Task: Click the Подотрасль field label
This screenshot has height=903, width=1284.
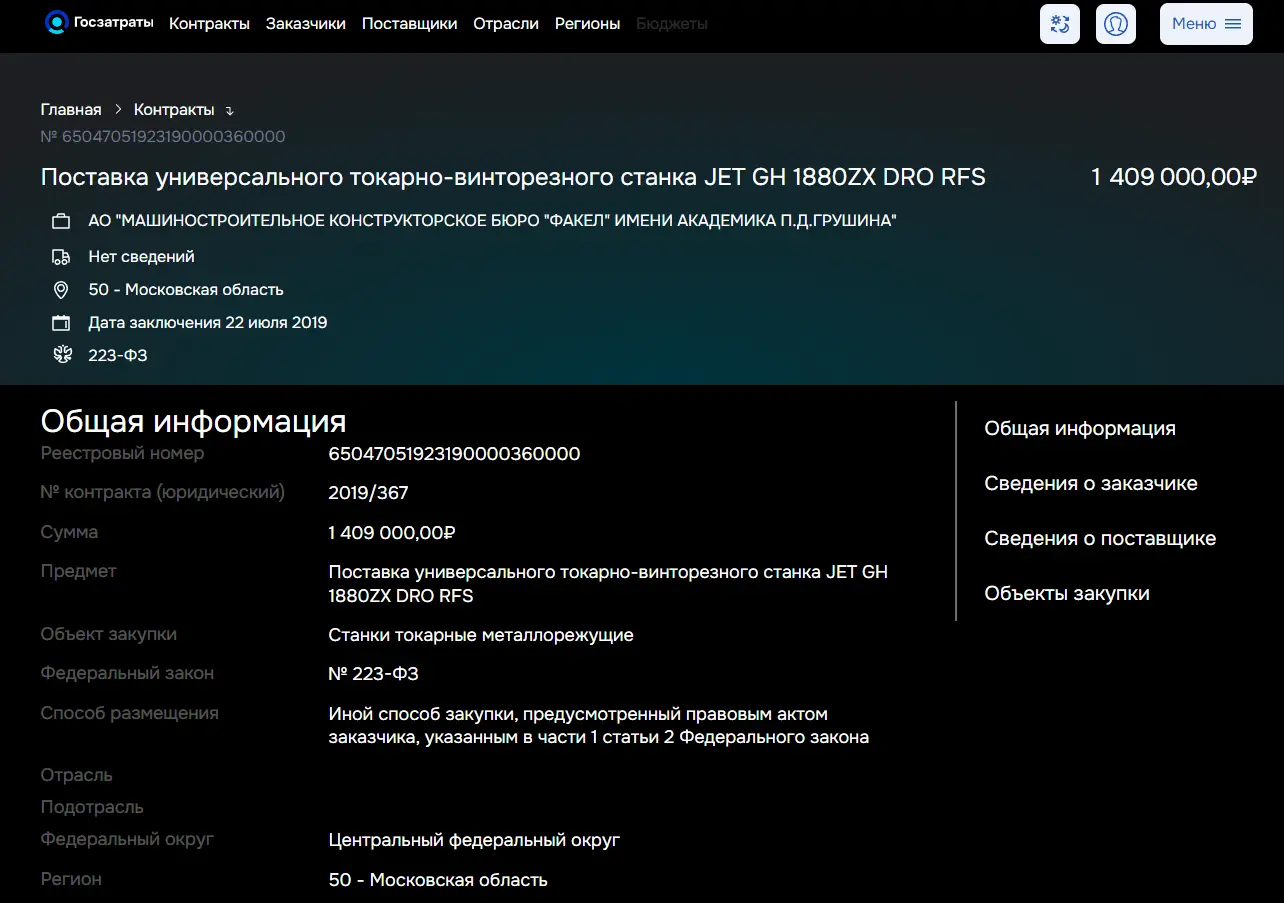Action: (x=92, y=808)
